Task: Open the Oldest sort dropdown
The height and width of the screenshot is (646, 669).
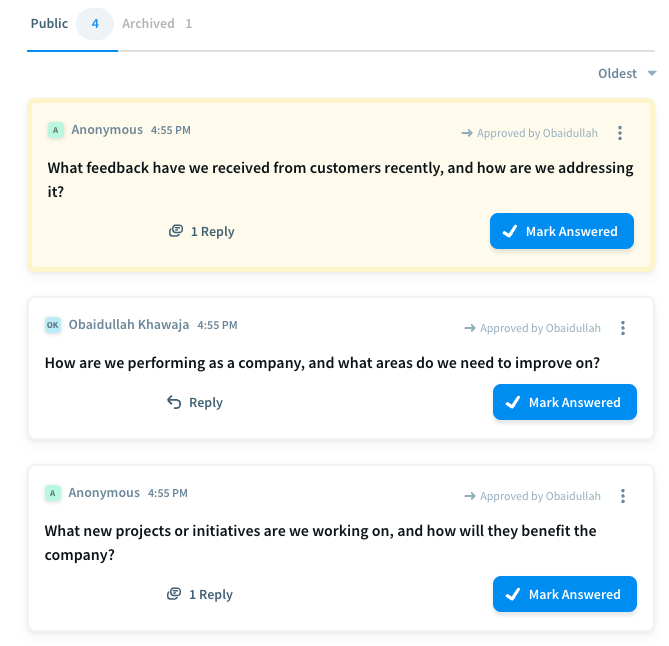Action: 626,73
